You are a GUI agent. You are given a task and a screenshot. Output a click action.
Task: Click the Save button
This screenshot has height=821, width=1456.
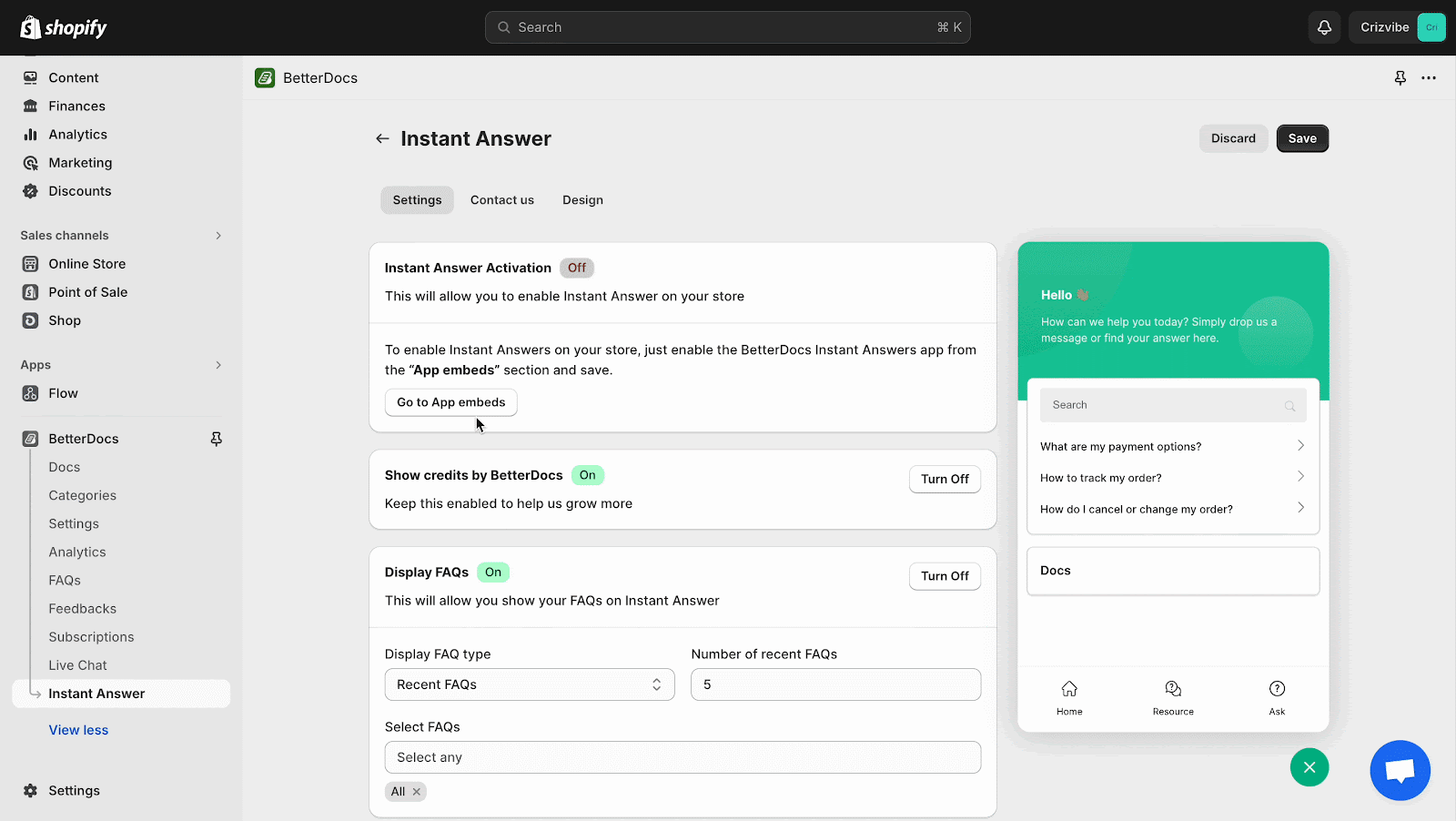click(1301, 138)
